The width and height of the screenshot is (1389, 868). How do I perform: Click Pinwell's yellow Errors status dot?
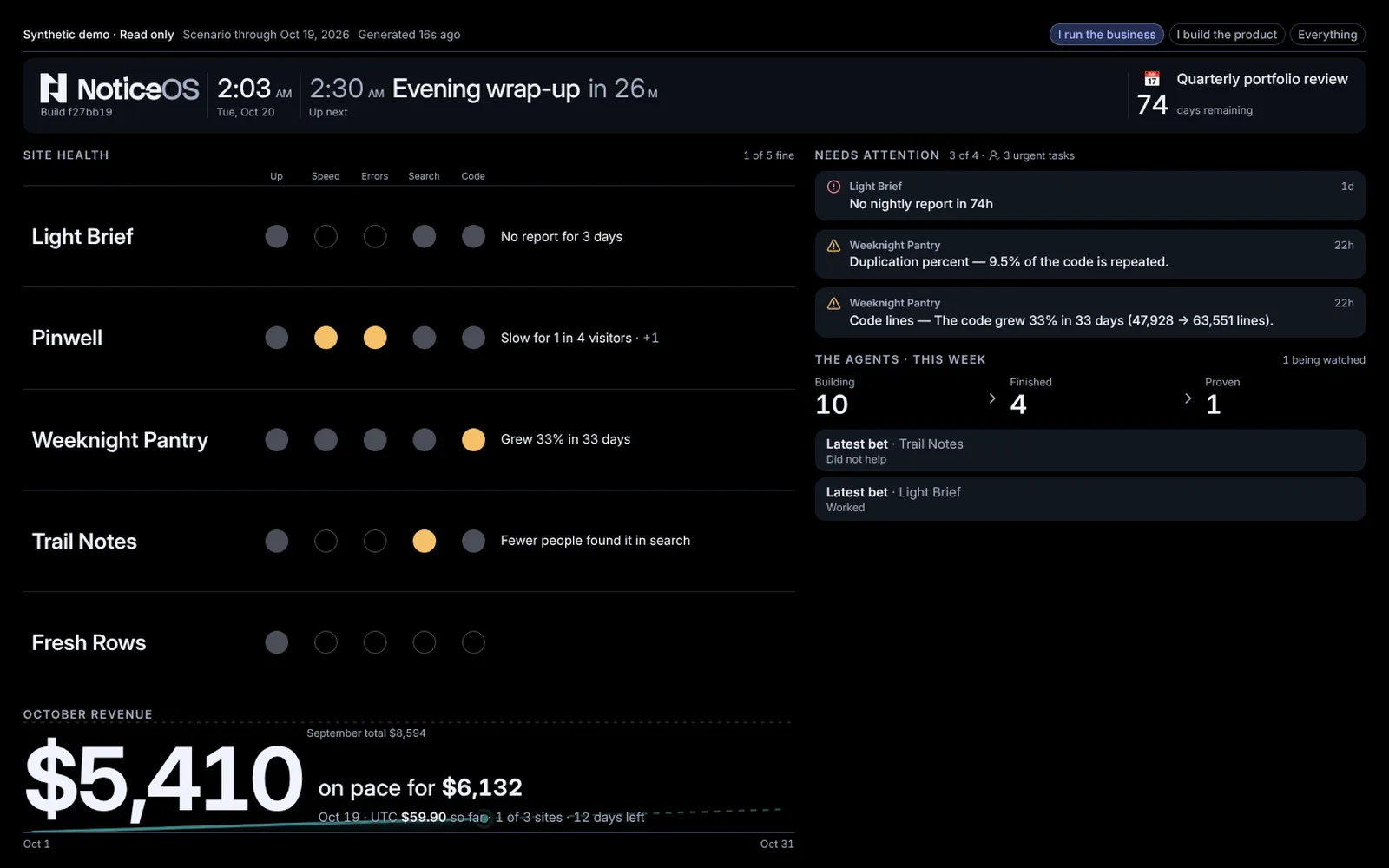pos(375,338)
